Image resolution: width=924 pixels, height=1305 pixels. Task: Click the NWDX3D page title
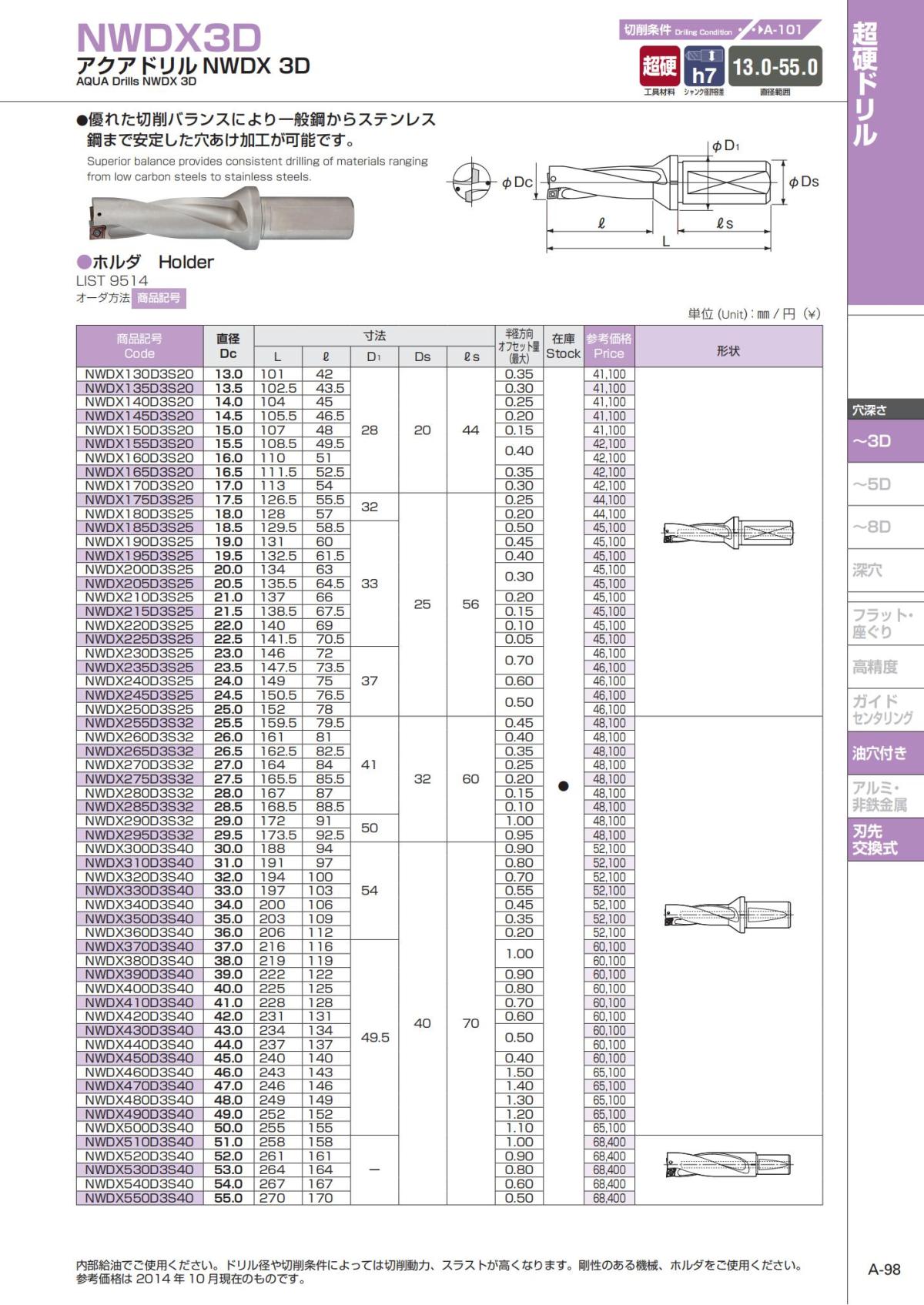(x=169, y=38)
